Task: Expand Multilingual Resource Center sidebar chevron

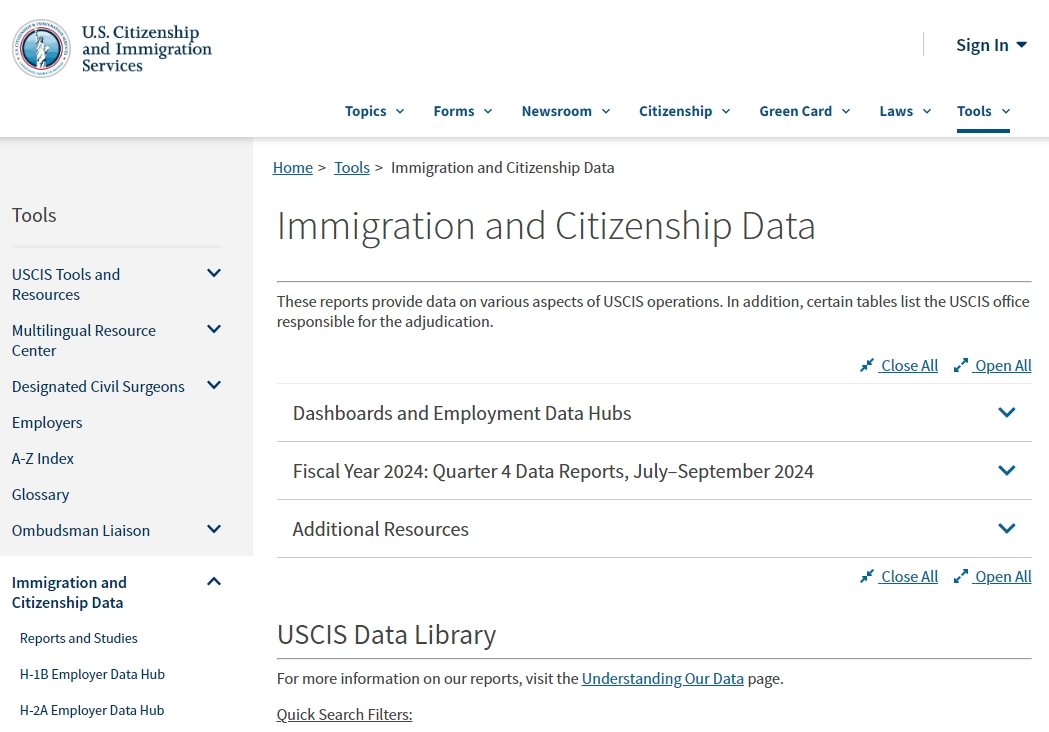Action: click(x=213, y=330)
